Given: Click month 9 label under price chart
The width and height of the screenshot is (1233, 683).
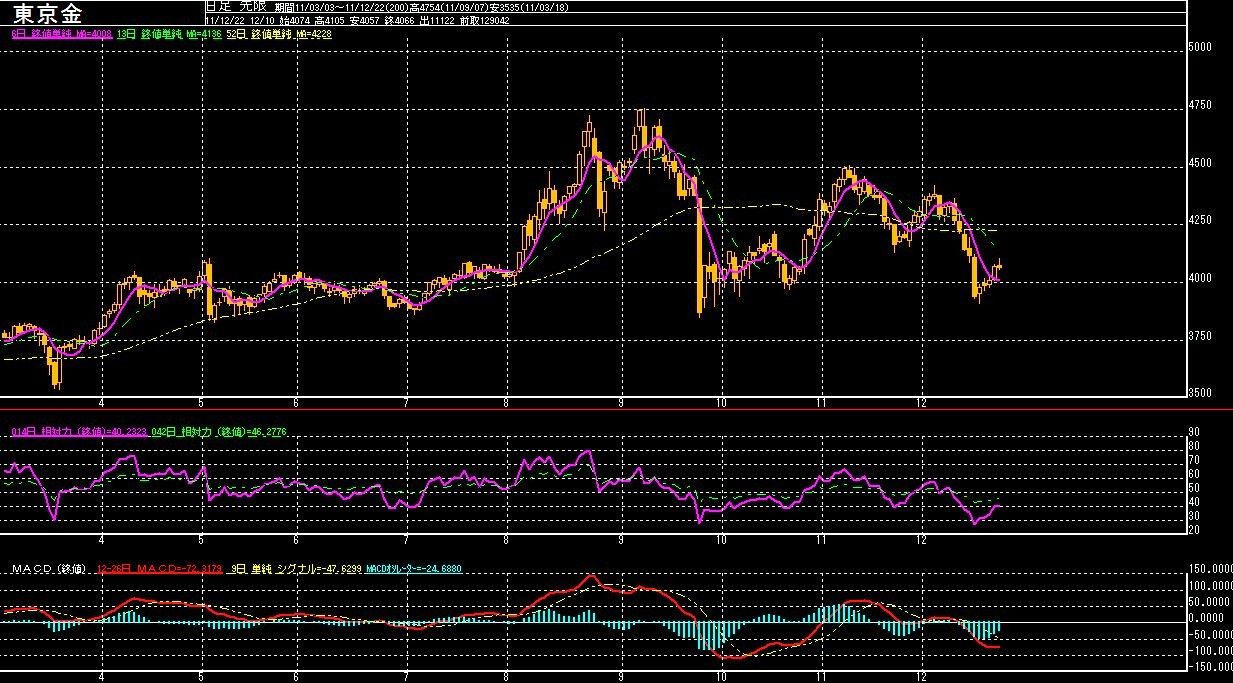Looking at the screenshot, I should point(621,402).
